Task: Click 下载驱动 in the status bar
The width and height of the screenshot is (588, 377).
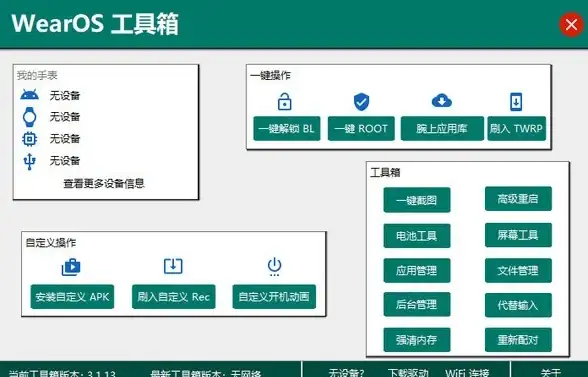Action: point(408,373)
